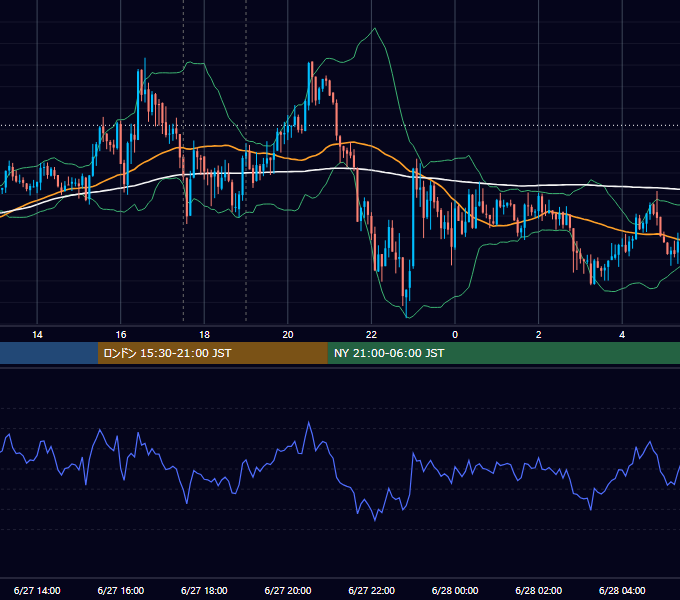Click the 4 hour label on price chart axis
Viewport: 680px width, 600px height.
pos(622,335)
